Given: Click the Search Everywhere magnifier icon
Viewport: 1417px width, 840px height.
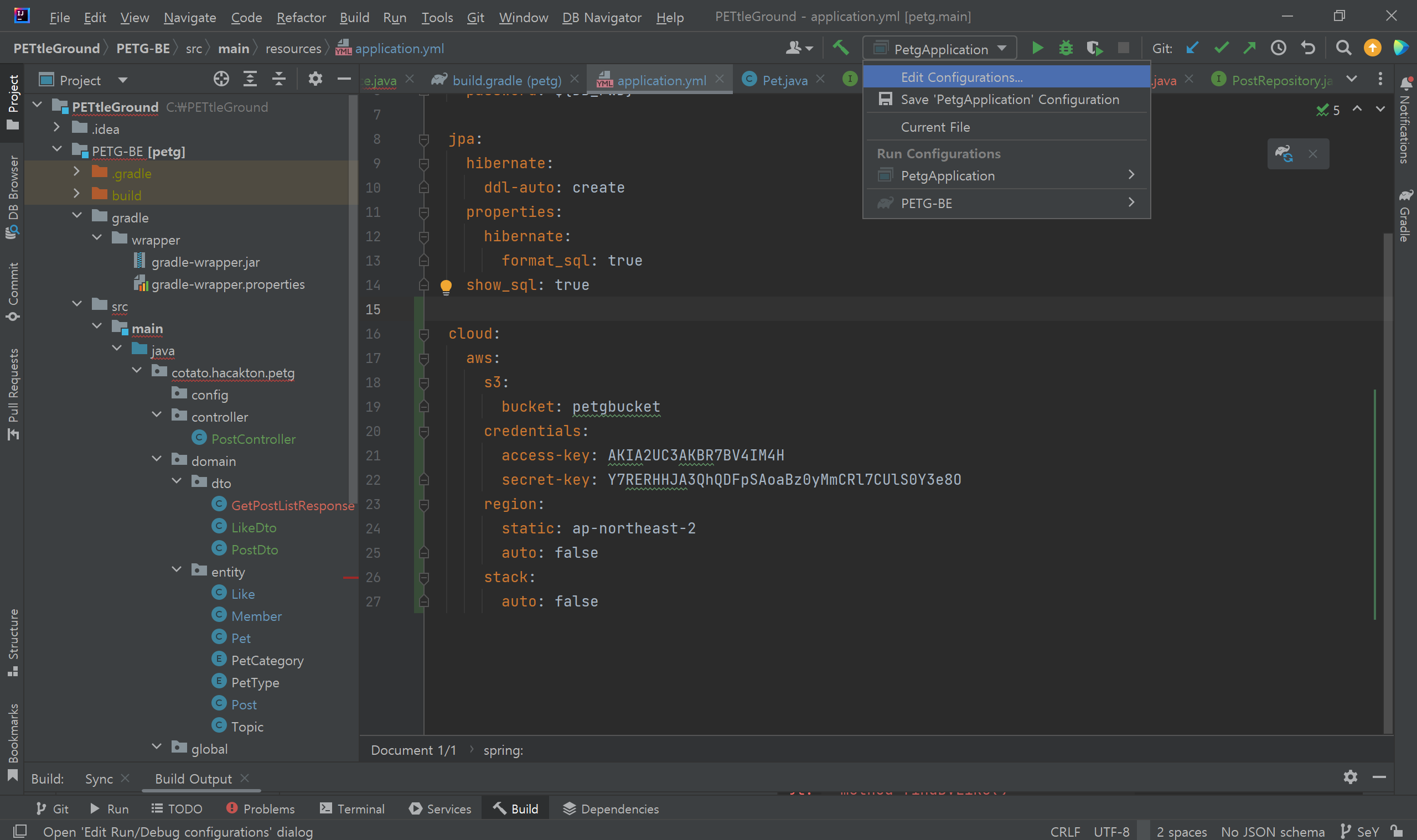Looking at the screenshot, I should point(1343,49).
